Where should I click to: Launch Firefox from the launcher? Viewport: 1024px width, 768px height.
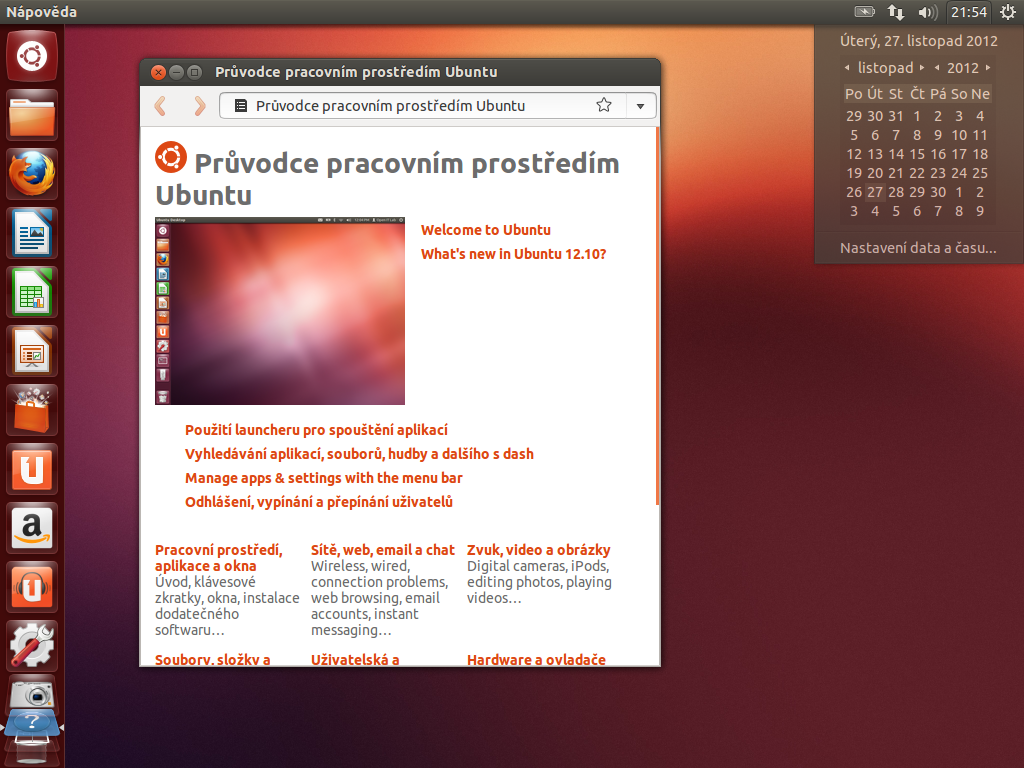[x=32, y=174]
